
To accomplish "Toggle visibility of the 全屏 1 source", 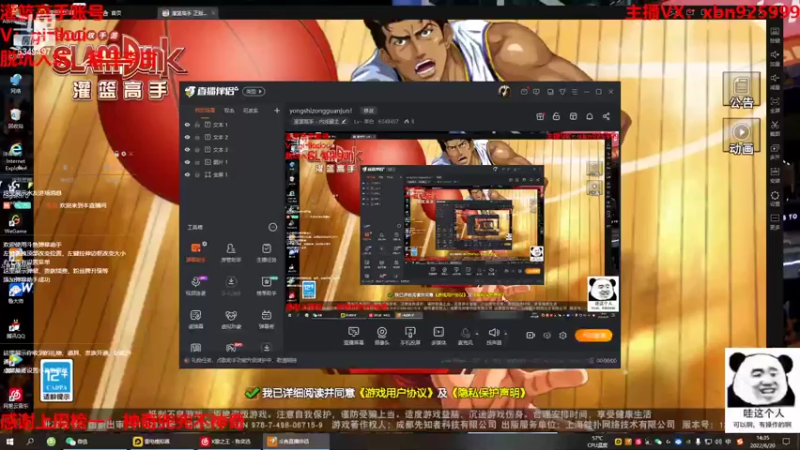I will (x=187, y=174).
